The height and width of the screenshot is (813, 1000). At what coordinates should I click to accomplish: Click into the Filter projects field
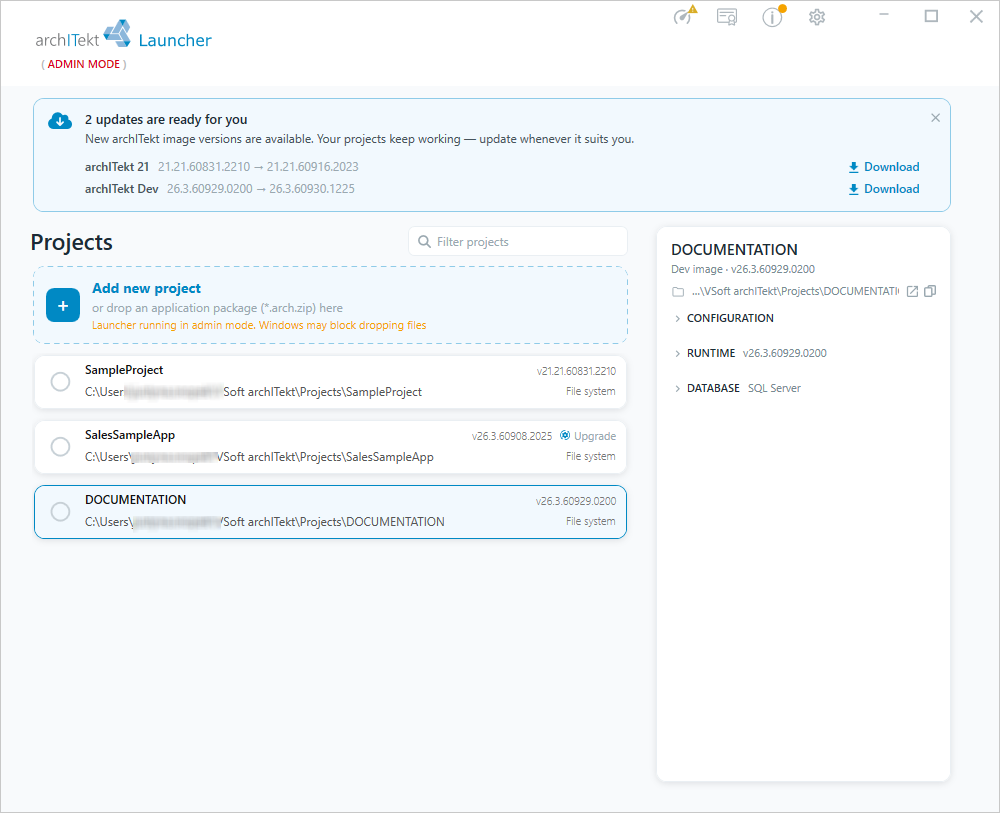pos(518,242)
